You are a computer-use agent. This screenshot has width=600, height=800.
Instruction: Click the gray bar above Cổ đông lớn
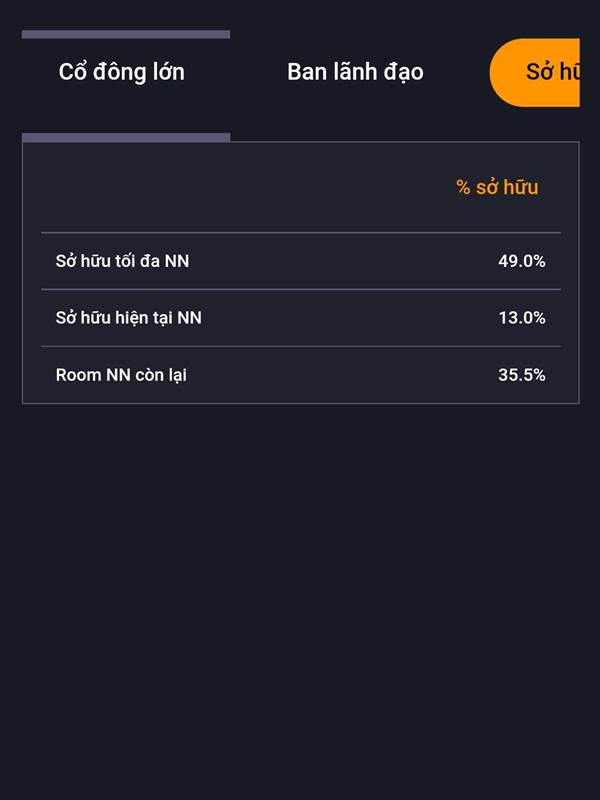coord(126,34)
